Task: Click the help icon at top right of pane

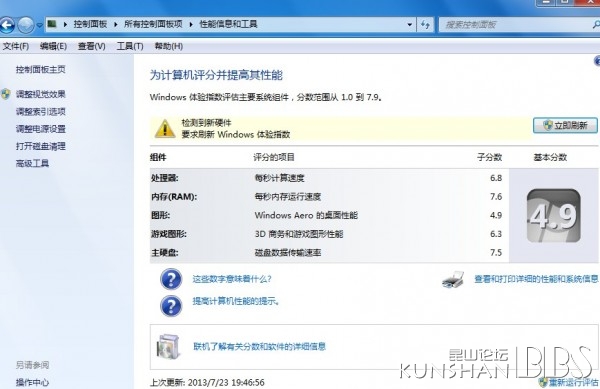Action: tap(597, 60)
